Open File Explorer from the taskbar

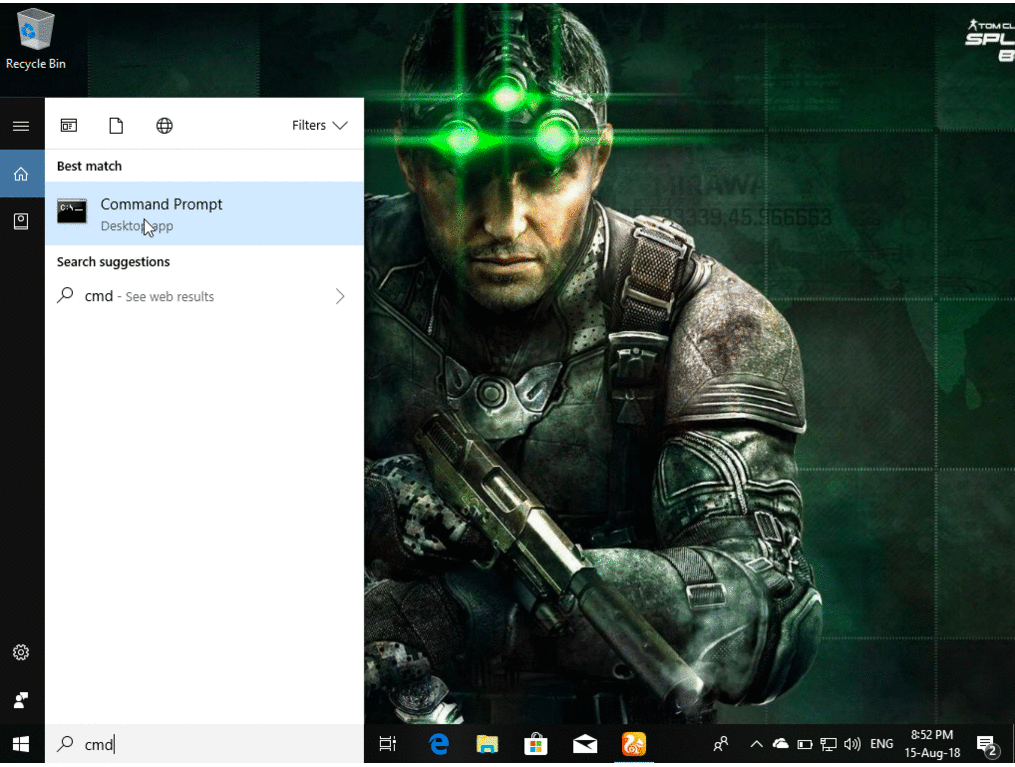[487, 744]
